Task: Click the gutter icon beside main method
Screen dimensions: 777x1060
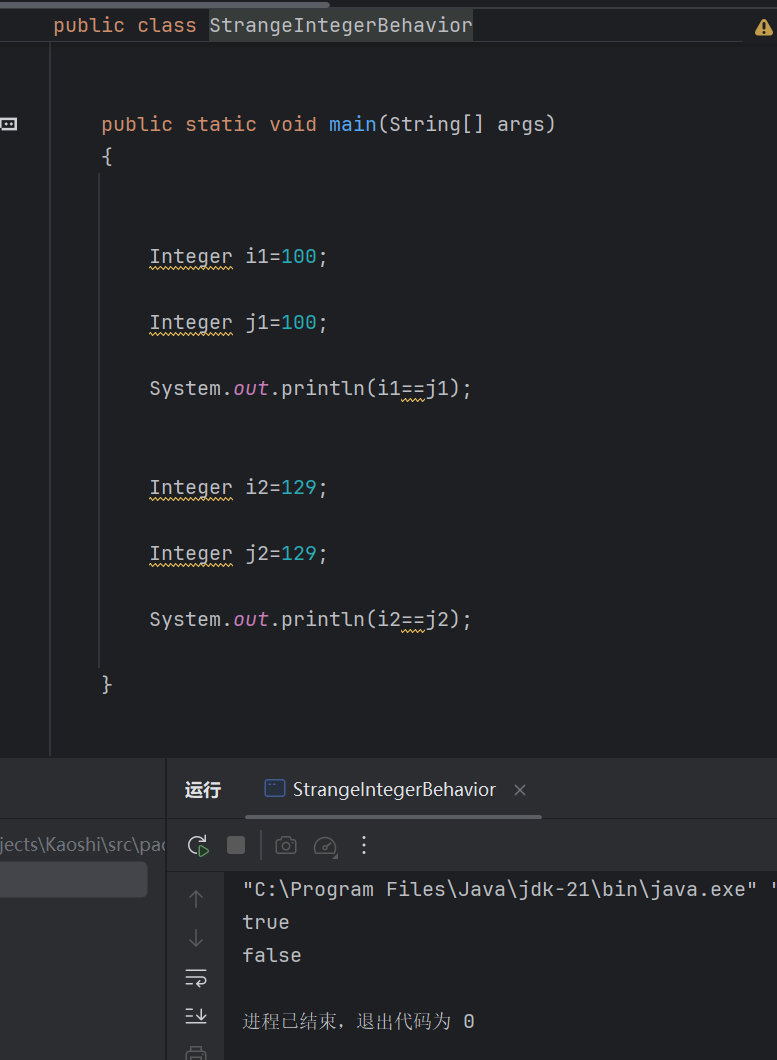Action: click(x=8, y=124)
